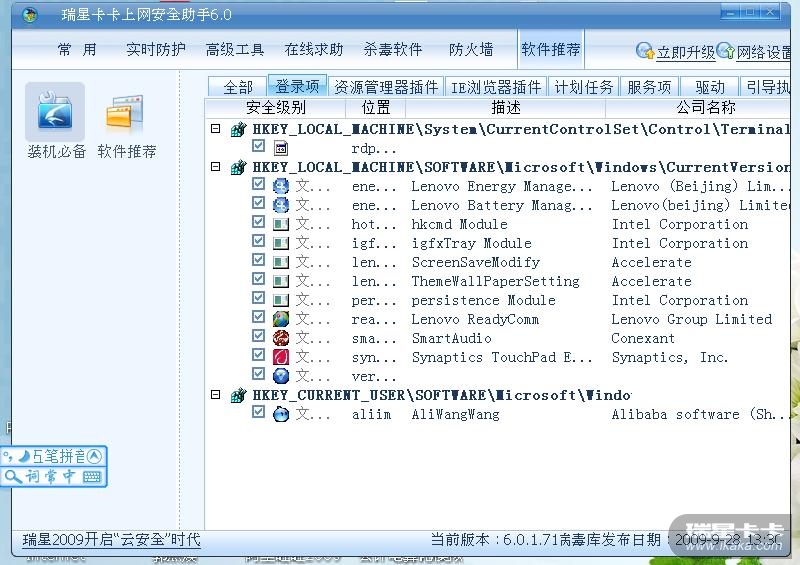Click 瑞星2009开启"云安全"时代 link

[111, 539]
